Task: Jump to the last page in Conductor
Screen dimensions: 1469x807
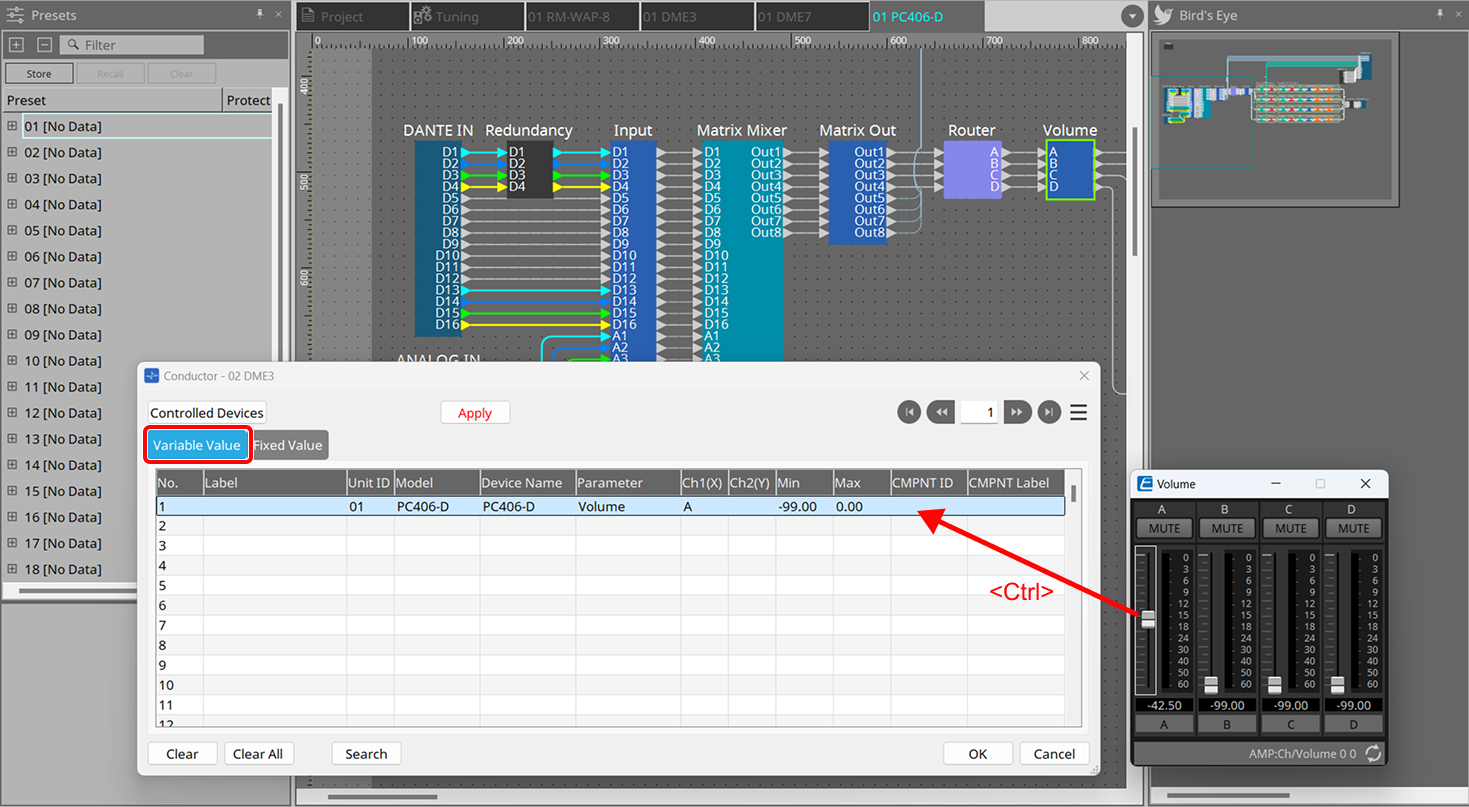Action: click(1049, 411)
